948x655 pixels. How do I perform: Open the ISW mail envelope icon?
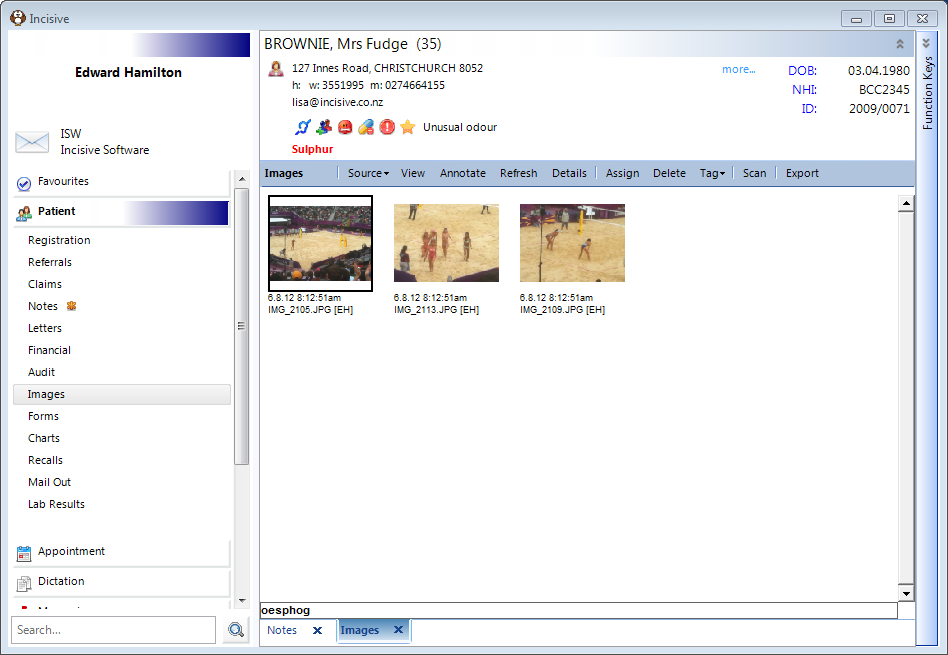pyautogui.click(x=32, y=142)
